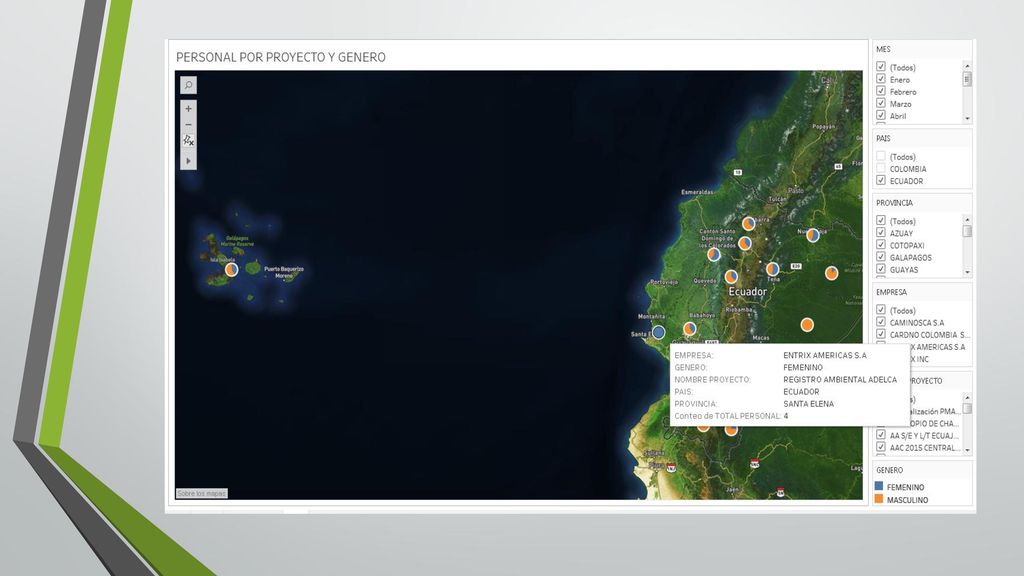
Task: Uncheck the GALAPAGOS province checkbox
Action: click(x=881, y=257)
